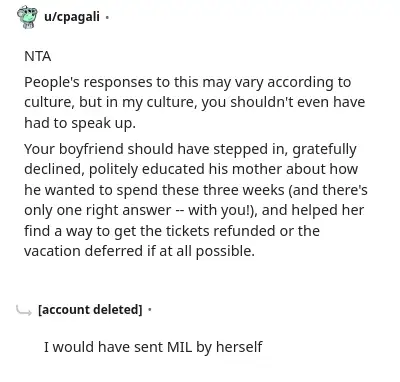The height and width of the screenshot is (382, 400).
Task: Click the line "Your boyfriend should have stepped in"
Action: 190,149
